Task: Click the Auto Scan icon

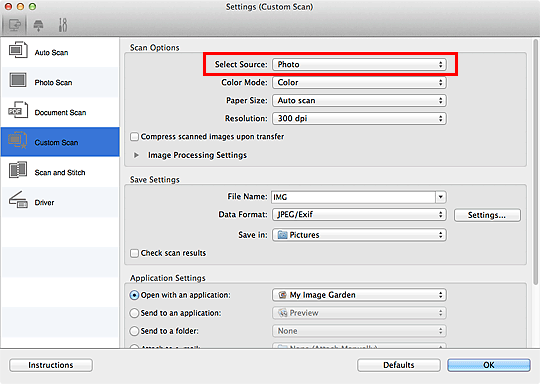Action: [x=18, y=50]
